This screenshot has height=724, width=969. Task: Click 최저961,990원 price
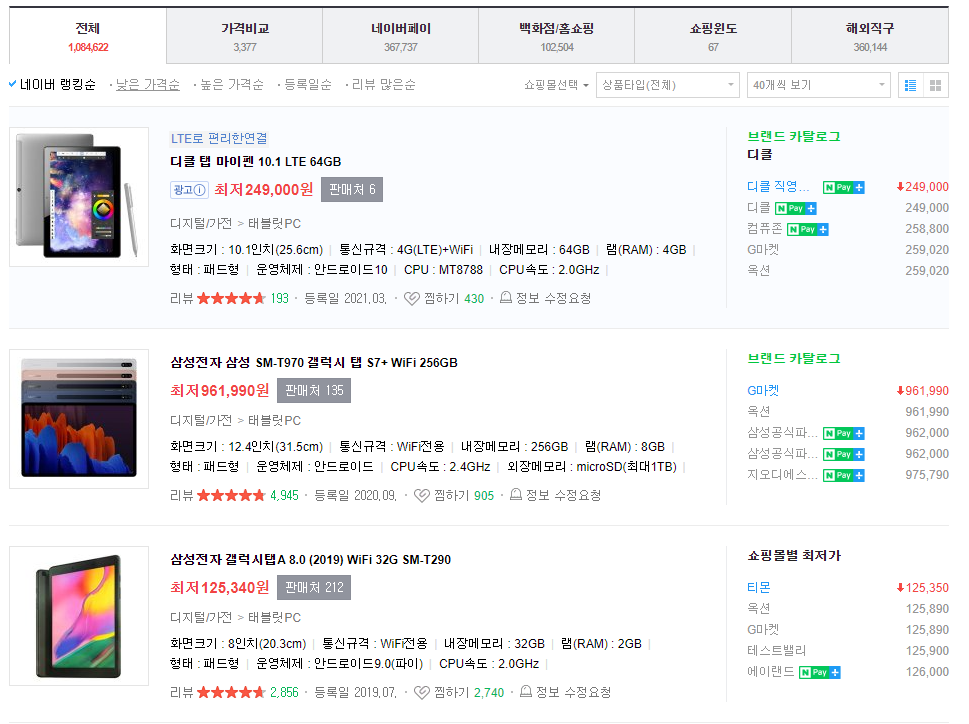pos(220,390)
